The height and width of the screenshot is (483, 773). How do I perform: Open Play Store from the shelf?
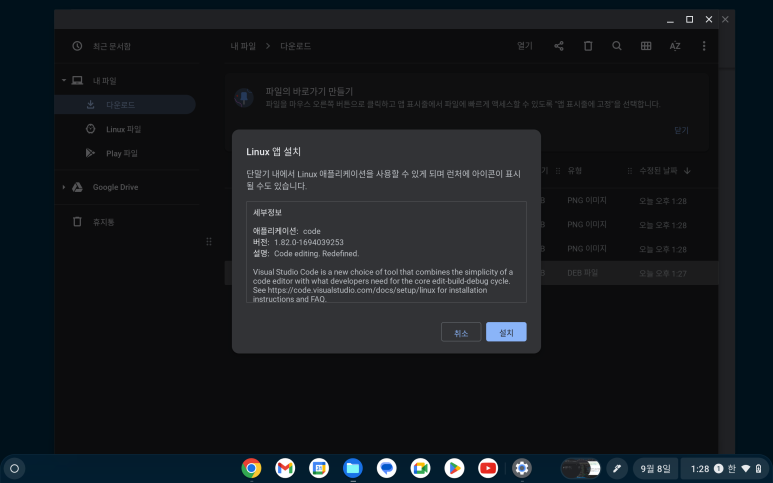coord(454,468)
